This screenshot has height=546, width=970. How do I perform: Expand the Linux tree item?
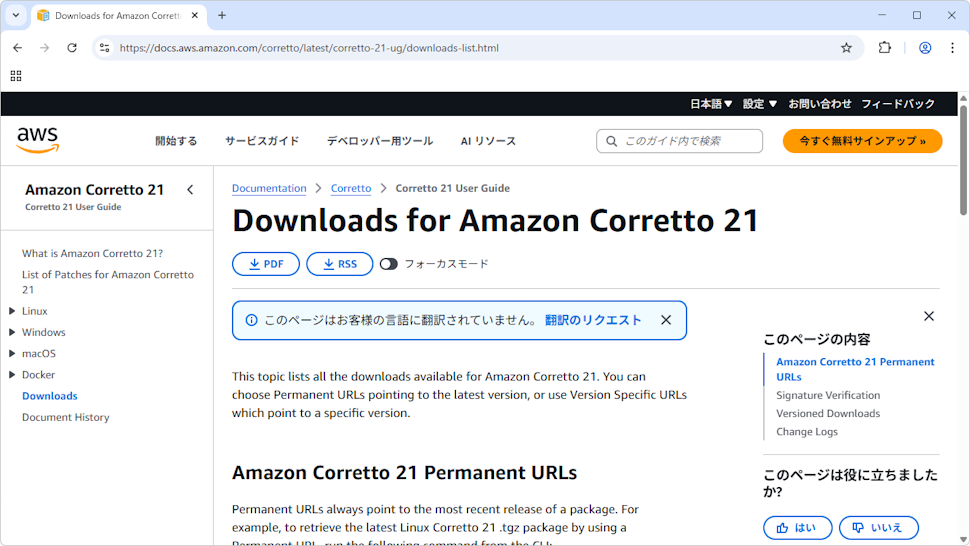(x=12, y=311)
